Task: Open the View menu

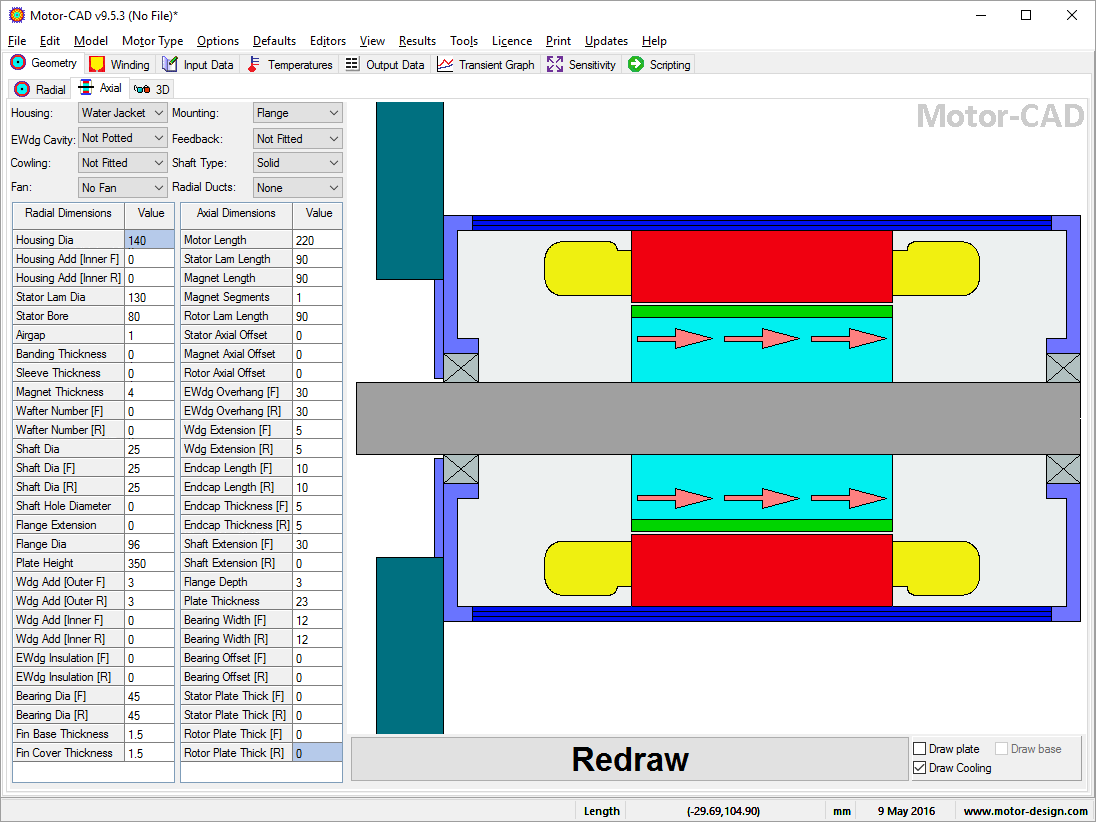Action: (373, 41)
